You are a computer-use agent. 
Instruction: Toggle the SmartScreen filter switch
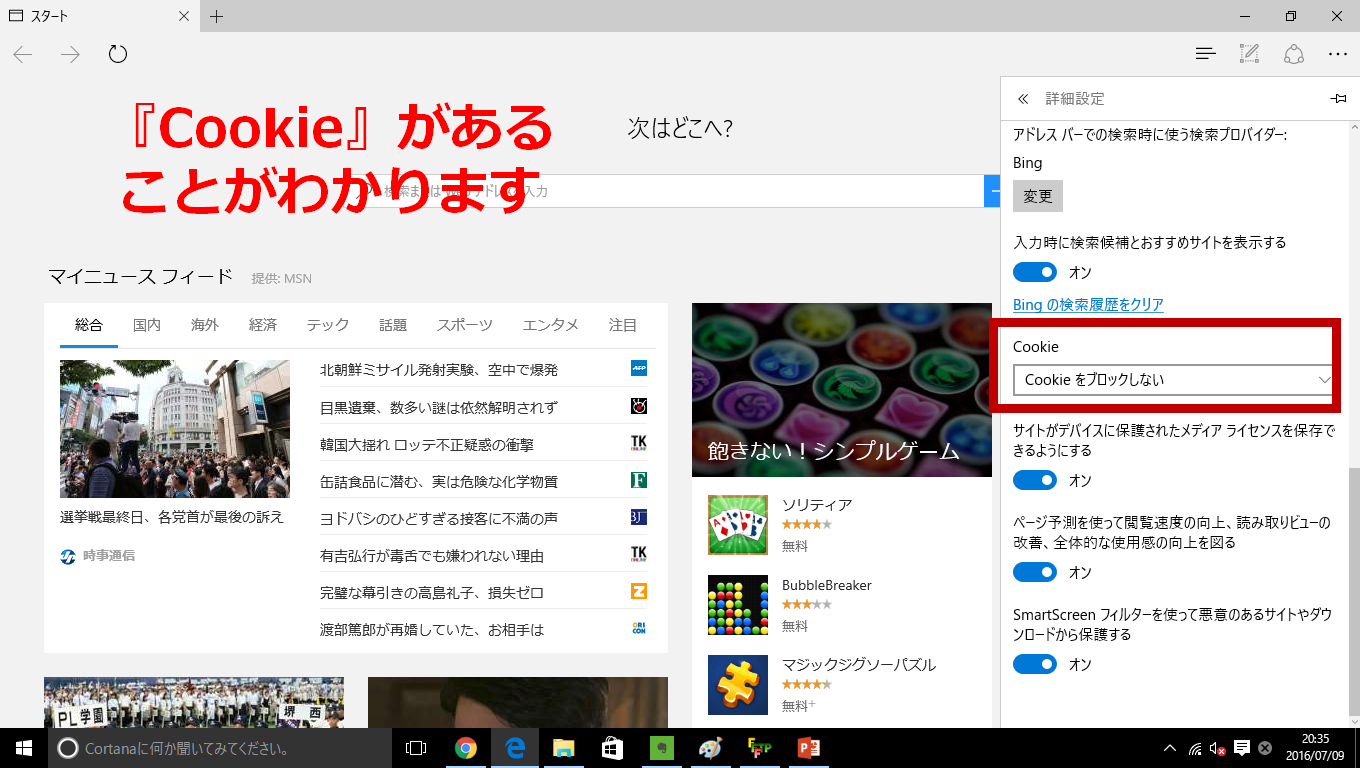(1035, 664)
